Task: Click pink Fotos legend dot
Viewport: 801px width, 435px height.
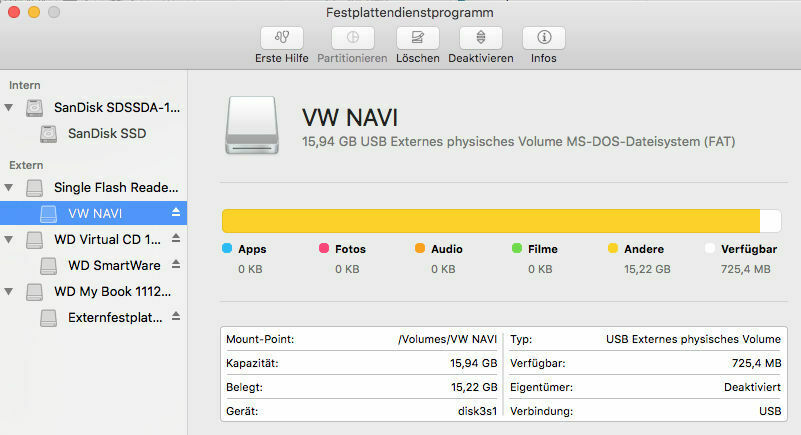Action: point(324,248)
